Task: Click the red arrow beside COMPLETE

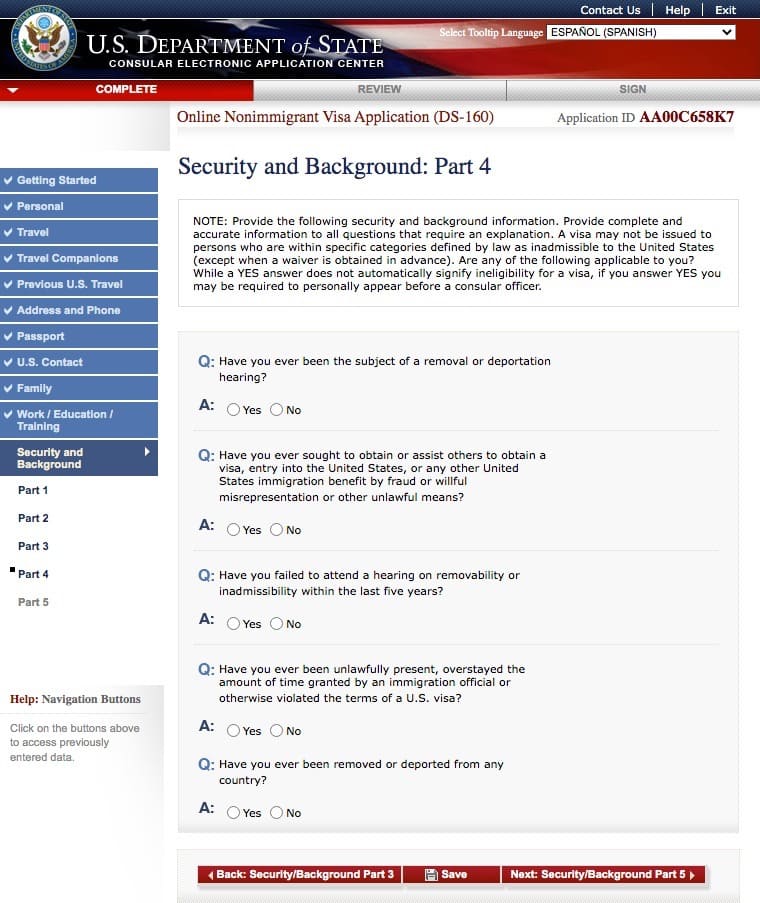Action: [x=12, y=90]
